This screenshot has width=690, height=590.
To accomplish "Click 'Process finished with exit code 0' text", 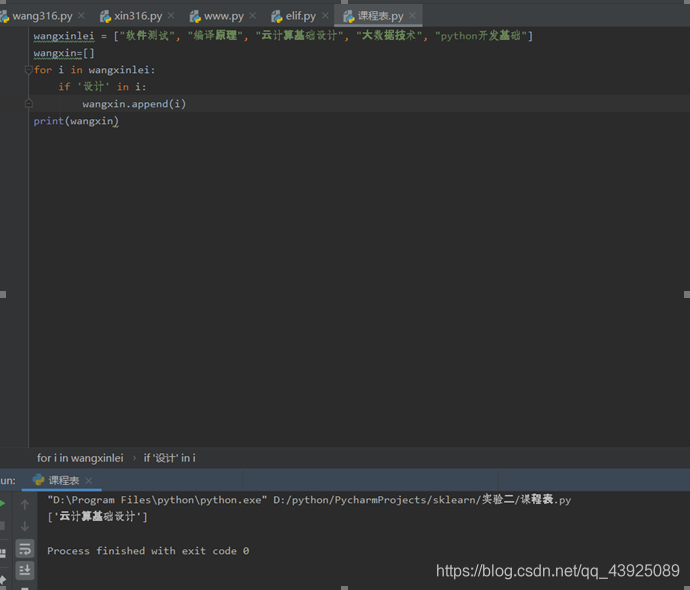I will (148, 551).
